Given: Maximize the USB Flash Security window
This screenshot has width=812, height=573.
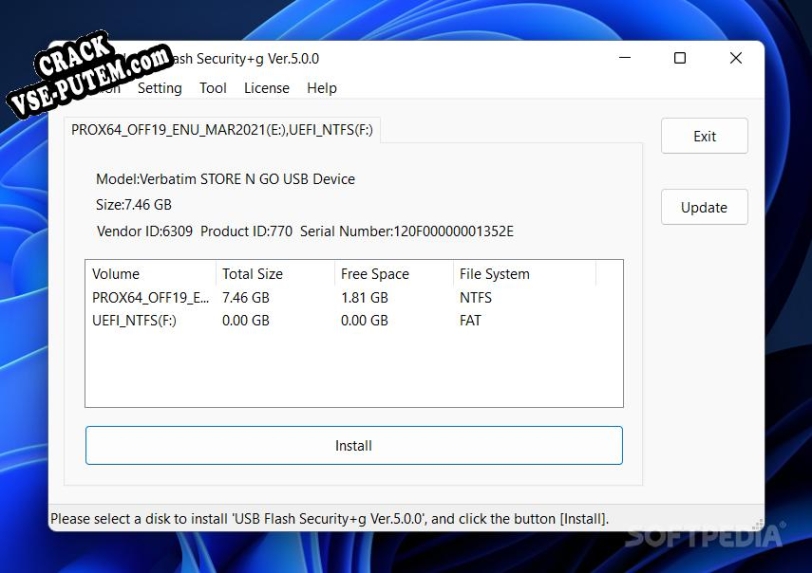Looking at the screenshot, I should [x=680, y=58].
